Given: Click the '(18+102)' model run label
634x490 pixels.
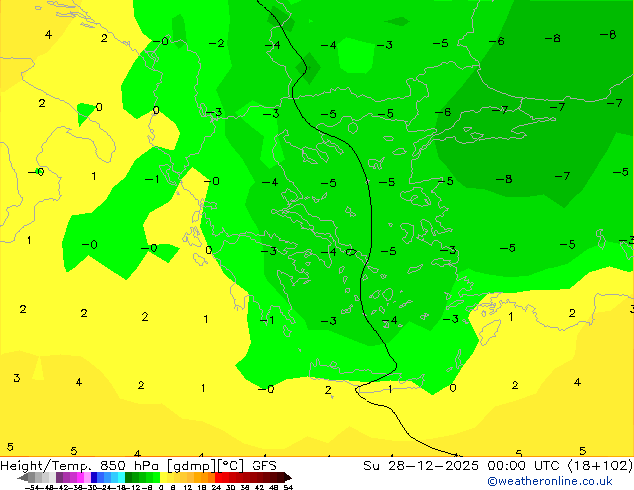Looking at the screenshot, I should coord(600,466).
